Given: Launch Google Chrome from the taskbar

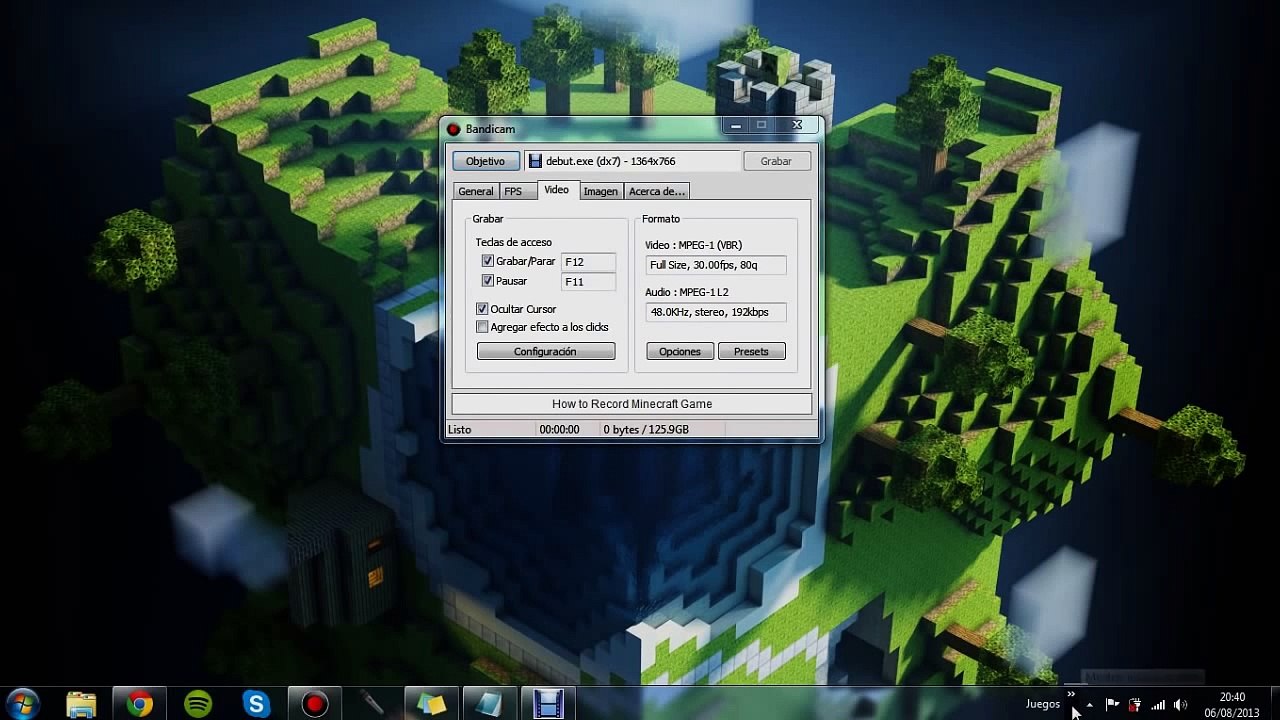Looking at the screenshot, I should (139, 704).
